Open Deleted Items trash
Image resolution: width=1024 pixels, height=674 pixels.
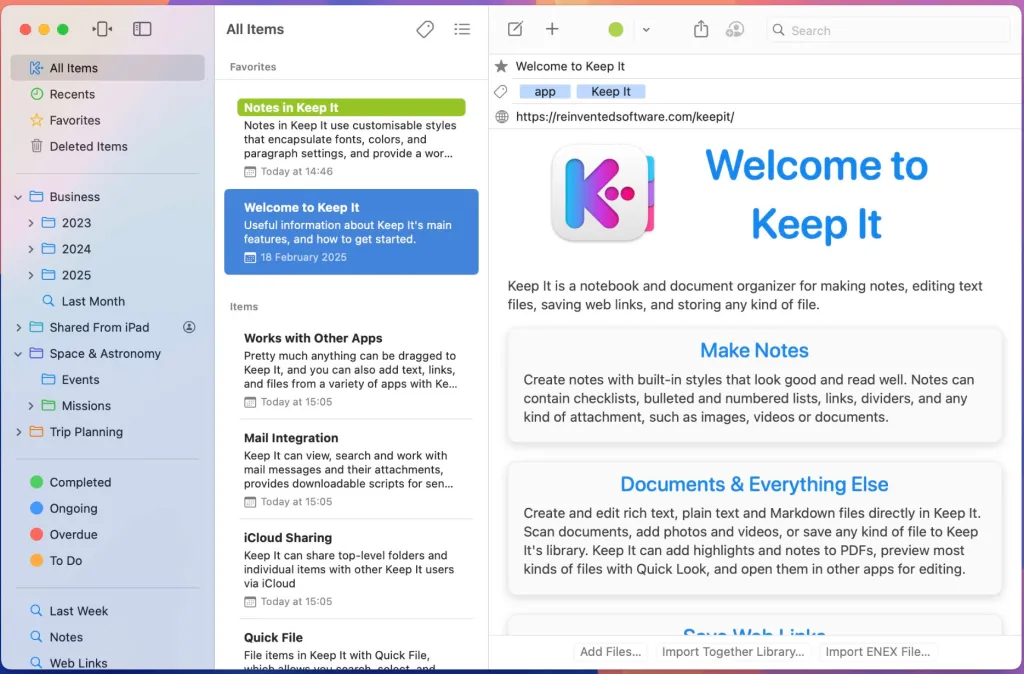pyautogui.click(x=108, y=146)
